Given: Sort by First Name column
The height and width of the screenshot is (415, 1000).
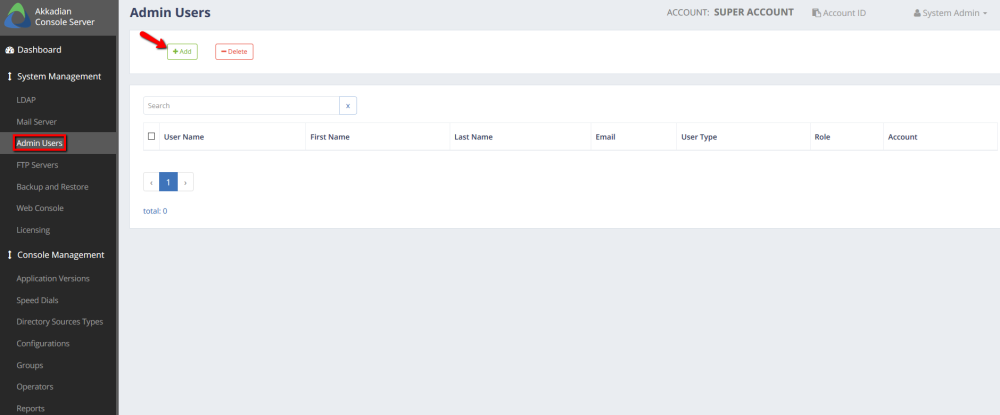Looking at the screenshot, I should click(x=330, y=137).
